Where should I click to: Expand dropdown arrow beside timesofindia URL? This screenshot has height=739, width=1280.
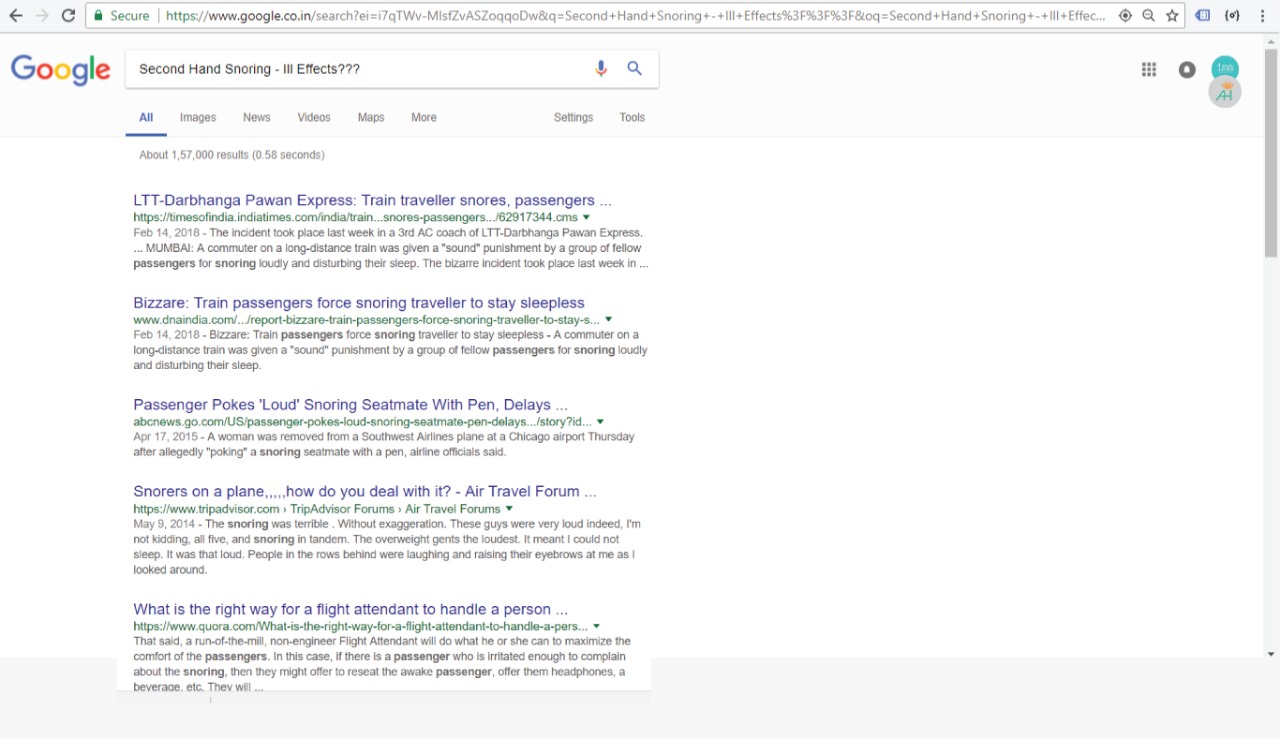tap(587, 217)
